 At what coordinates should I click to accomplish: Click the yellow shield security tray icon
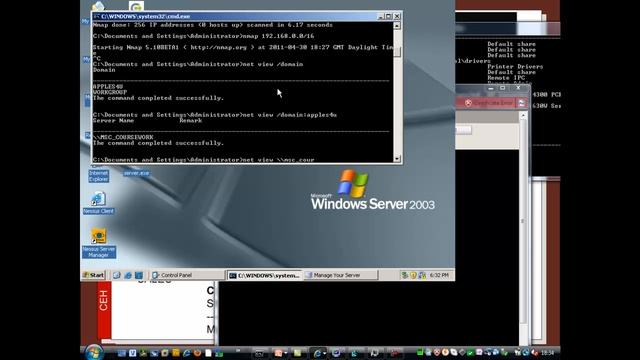tap(413, 275)
